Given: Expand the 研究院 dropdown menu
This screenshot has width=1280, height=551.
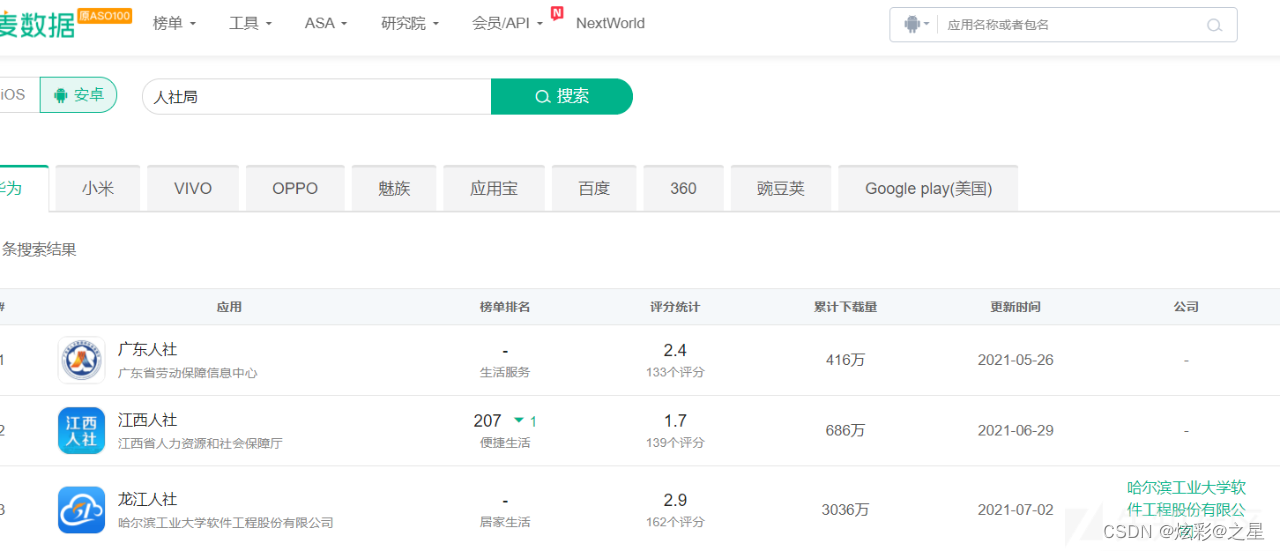Looking at the screenshot, I should coord(410,23).
